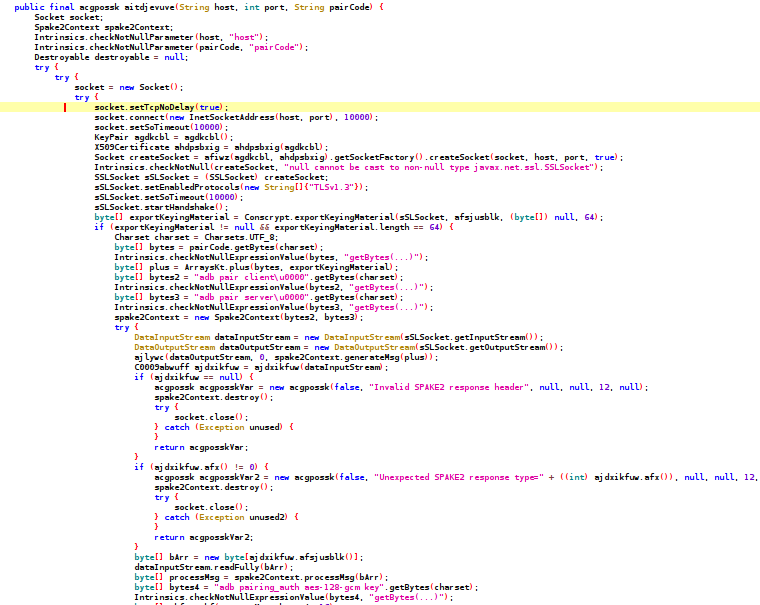Click 'Charsets.UTF_8' in the charset assignment
Screen dimensions: 760x605
(x=240, y=238)
